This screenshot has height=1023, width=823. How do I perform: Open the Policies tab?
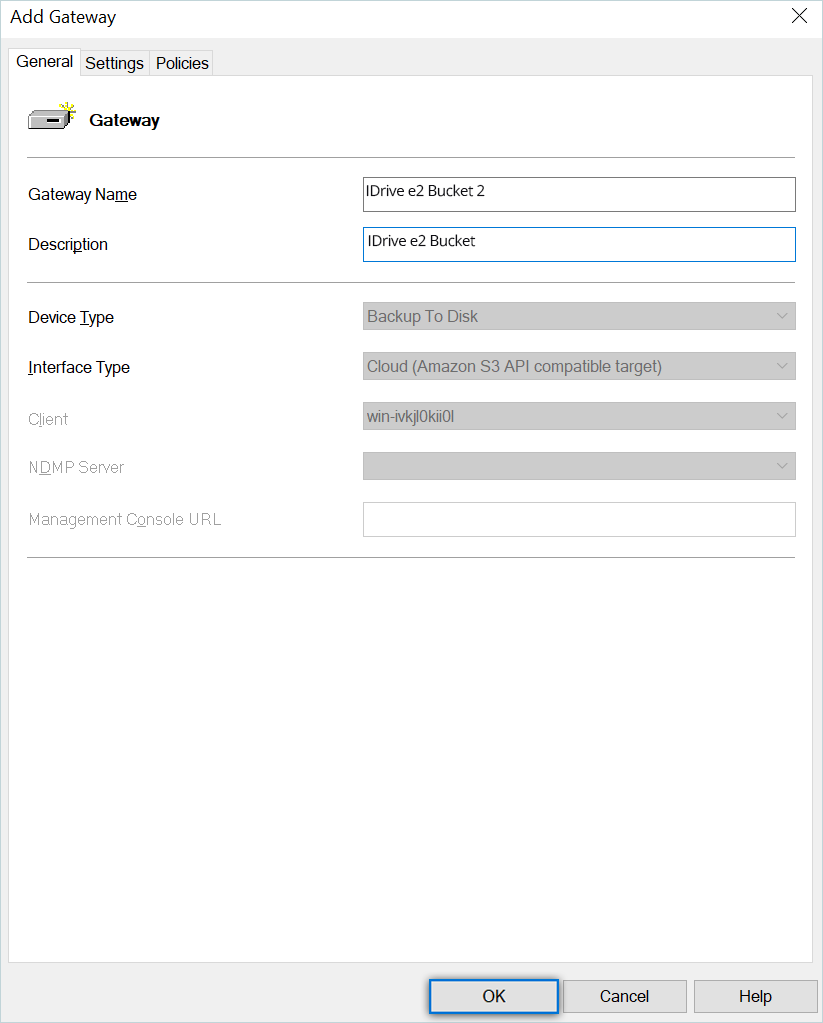182,63
